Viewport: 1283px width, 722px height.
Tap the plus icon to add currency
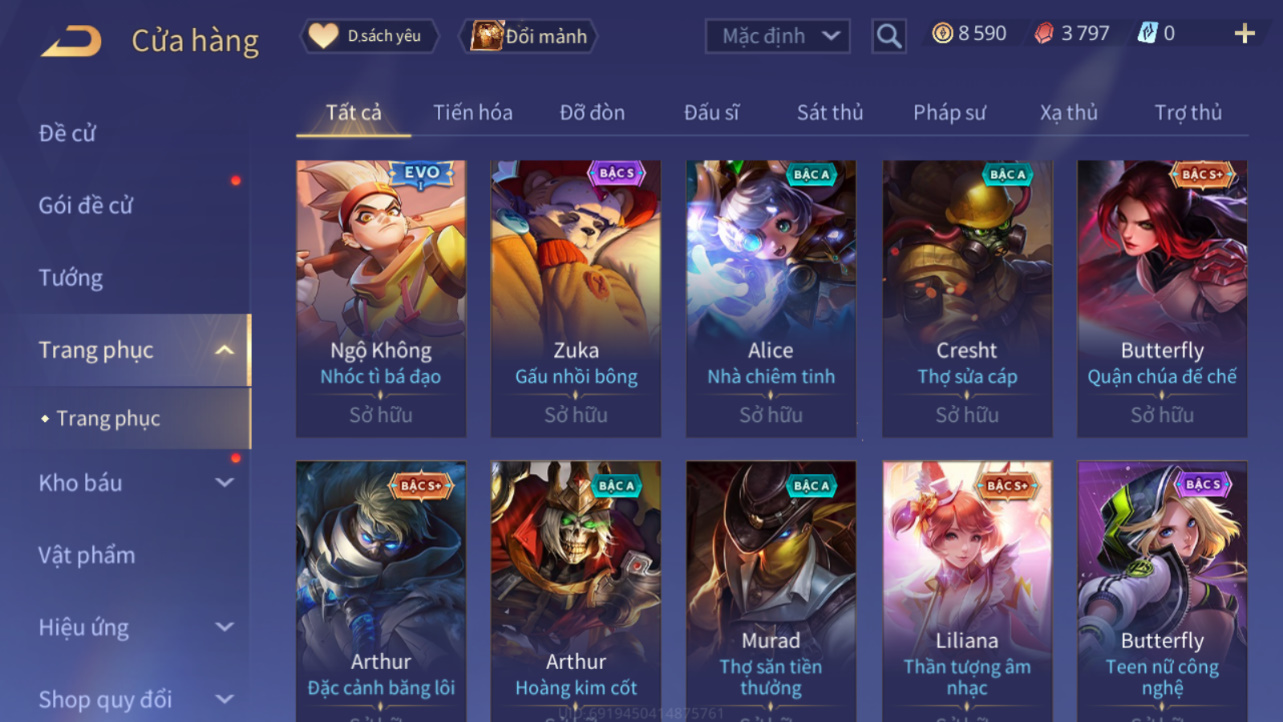pos(1244,34)
